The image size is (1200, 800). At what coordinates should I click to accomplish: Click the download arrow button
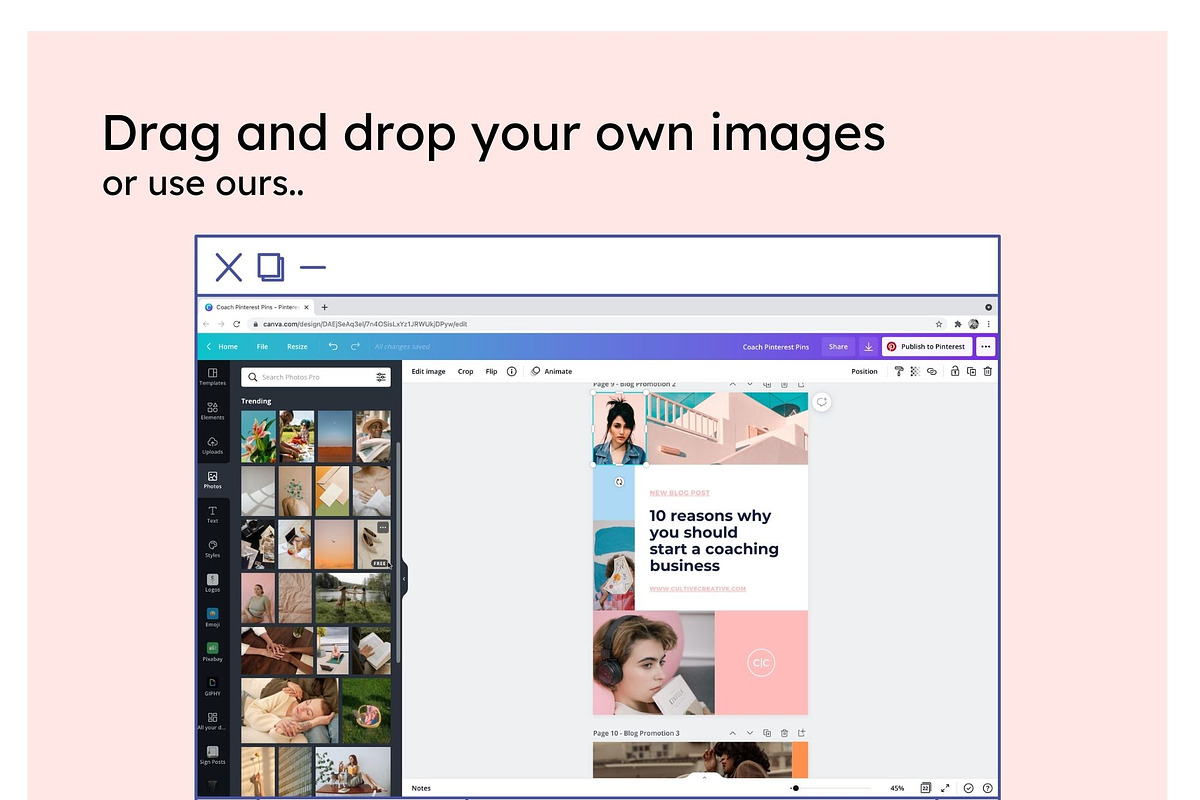[868, 346]
